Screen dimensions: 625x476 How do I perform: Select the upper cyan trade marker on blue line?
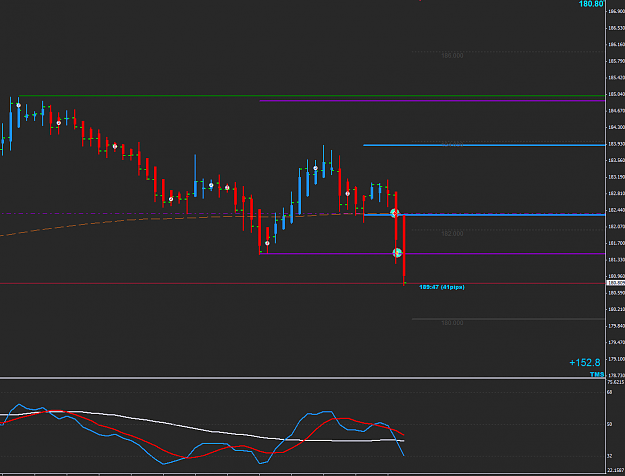394,213
